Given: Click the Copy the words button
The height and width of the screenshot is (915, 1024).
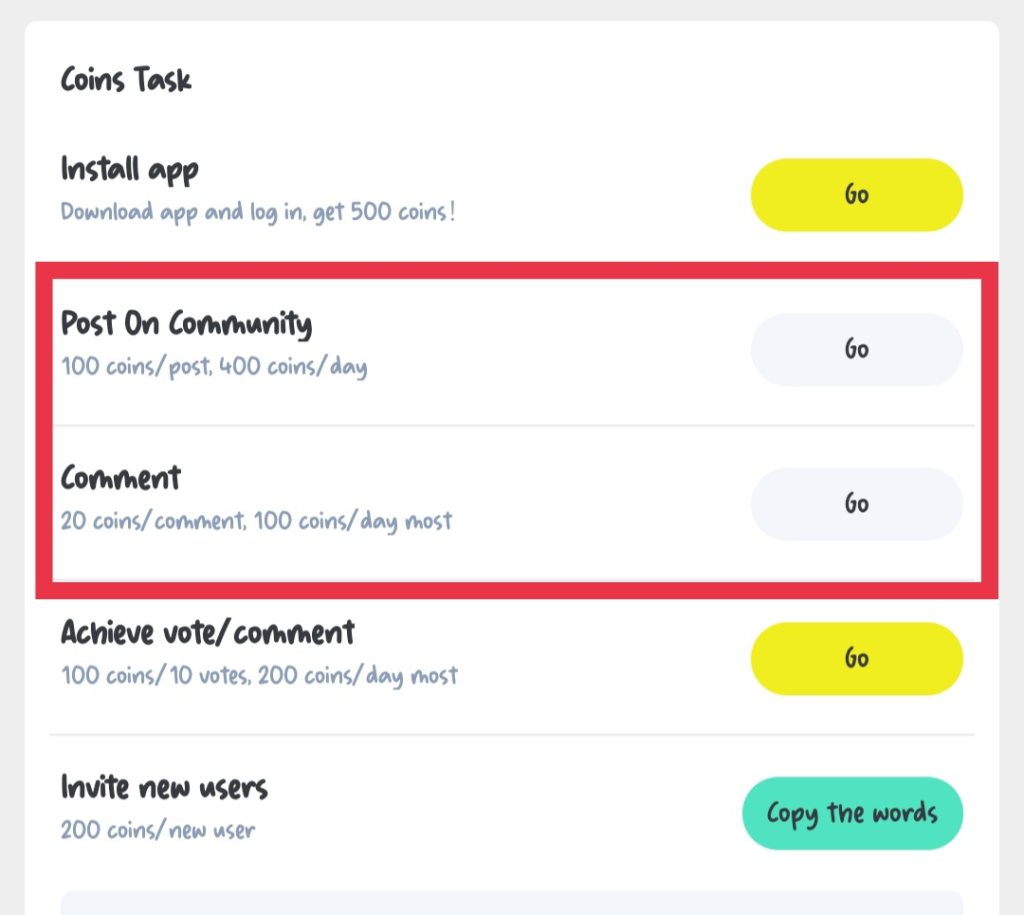Looking at the screenshot, I should (x=852, y=813).
